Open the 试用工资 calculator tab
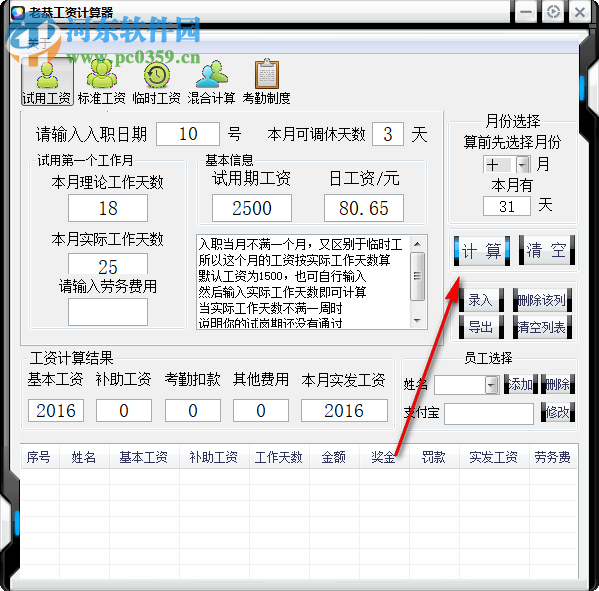The width and height of the screenshot is (599, 591). [x=47, y=82]
